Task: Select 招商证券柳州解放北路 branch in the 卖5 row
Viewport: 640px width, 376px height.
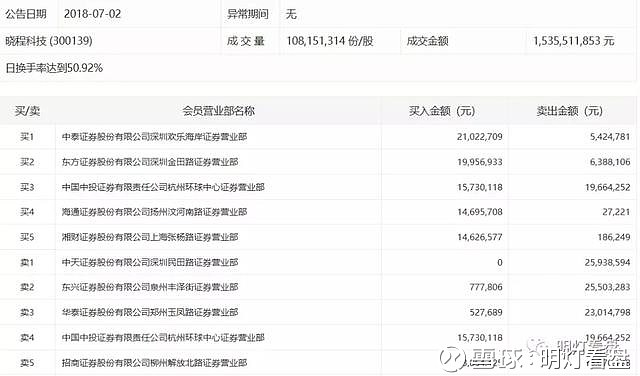Action: [x=154, y=363]
